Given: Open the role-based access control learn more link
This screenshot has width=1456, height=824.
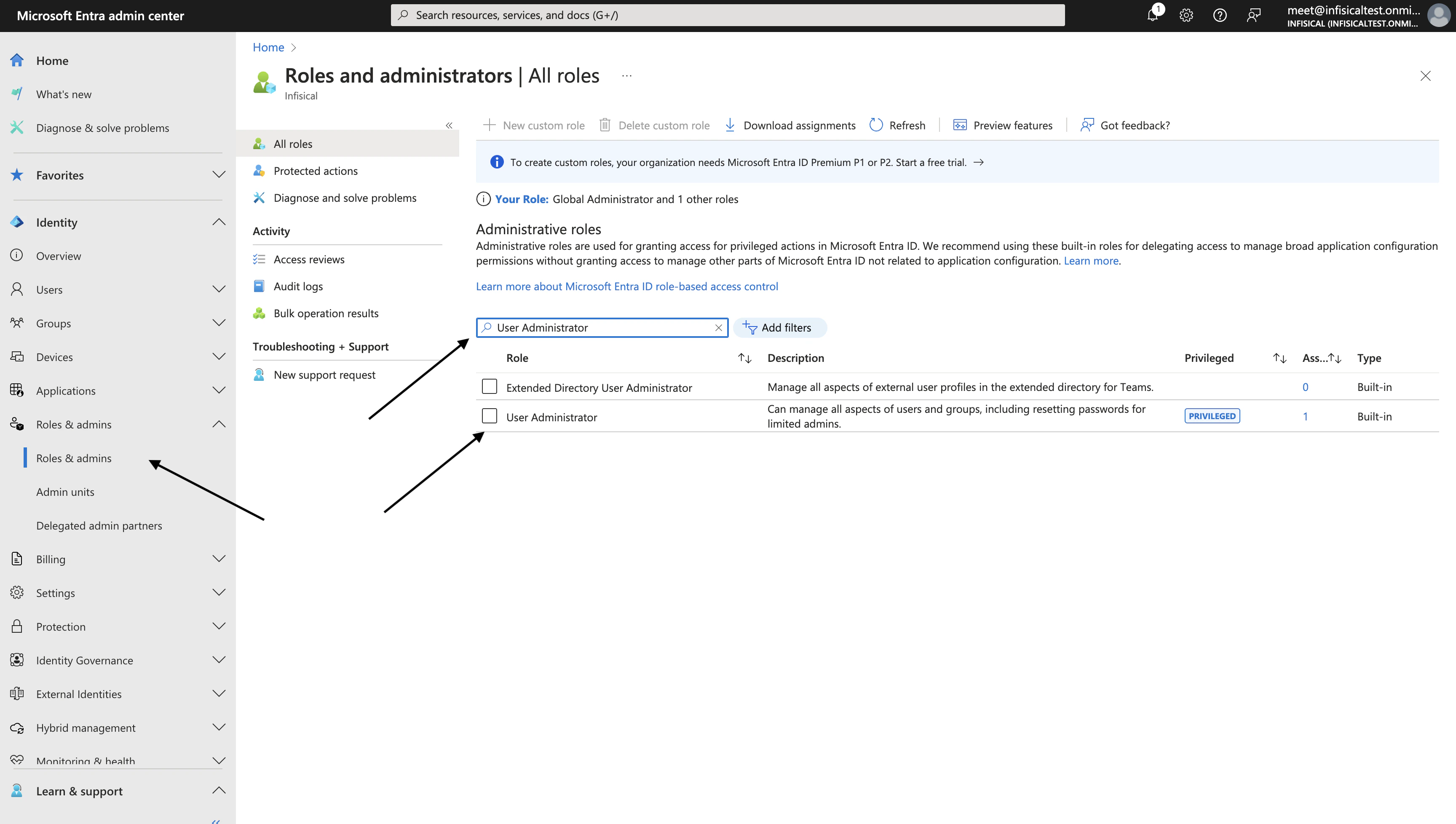Looking at the screenshot, I should click(626, 286).
